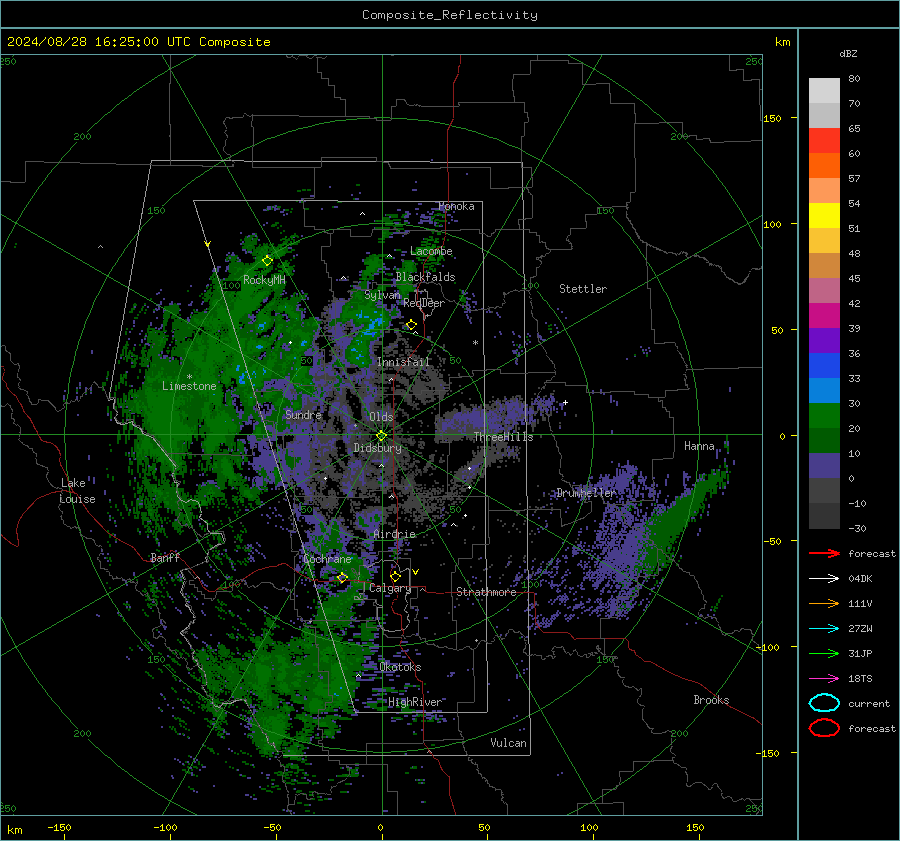Select yellow diamond at radar center near Didsbury

[x=382, y=436]
